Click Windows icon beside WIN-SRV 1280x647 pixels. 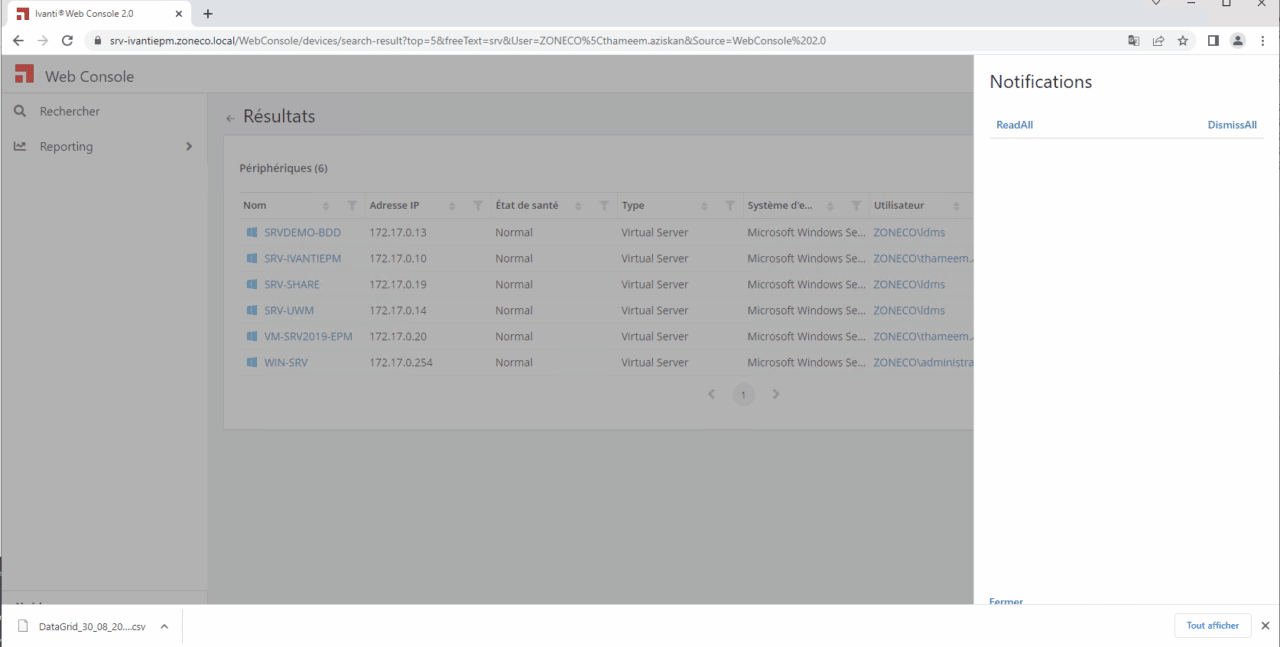pyautogui.click(x=252, y=362)
